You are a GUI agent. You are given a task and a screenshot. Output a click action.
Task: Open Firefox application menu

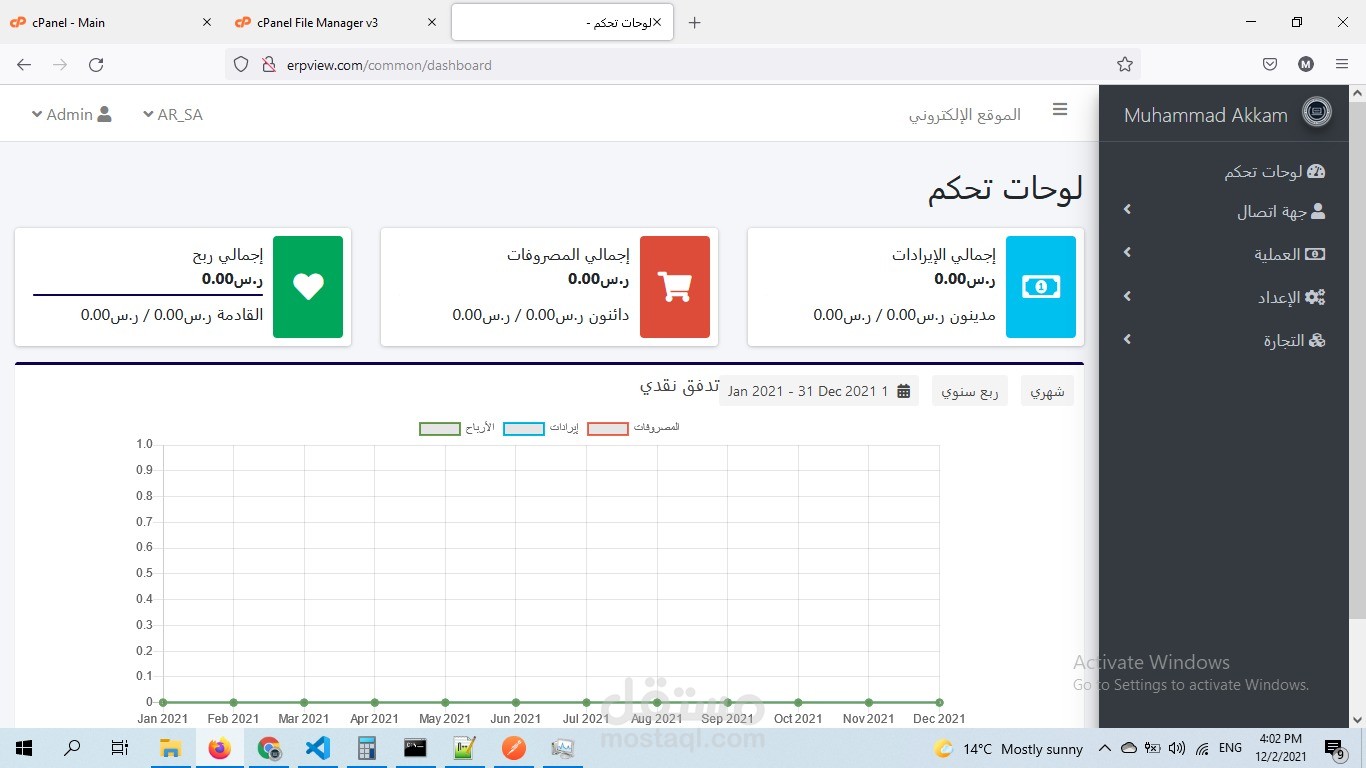[x=1342, y=64]
